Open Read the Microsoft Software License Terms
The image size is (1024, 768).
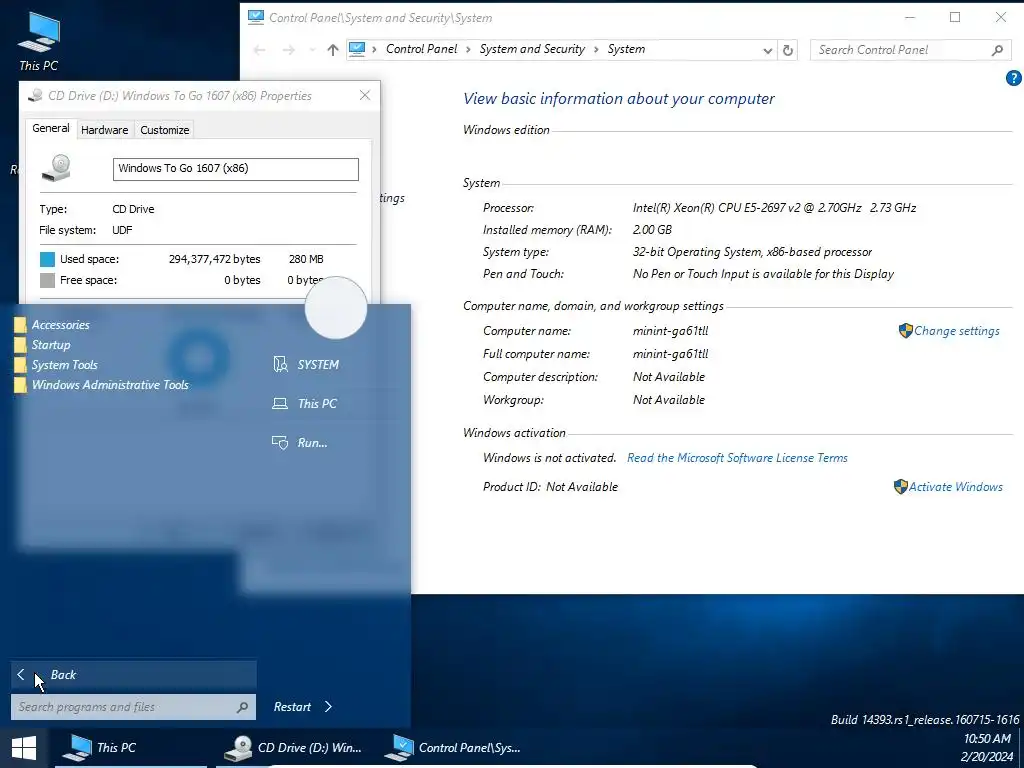click(x=737, y=458)
